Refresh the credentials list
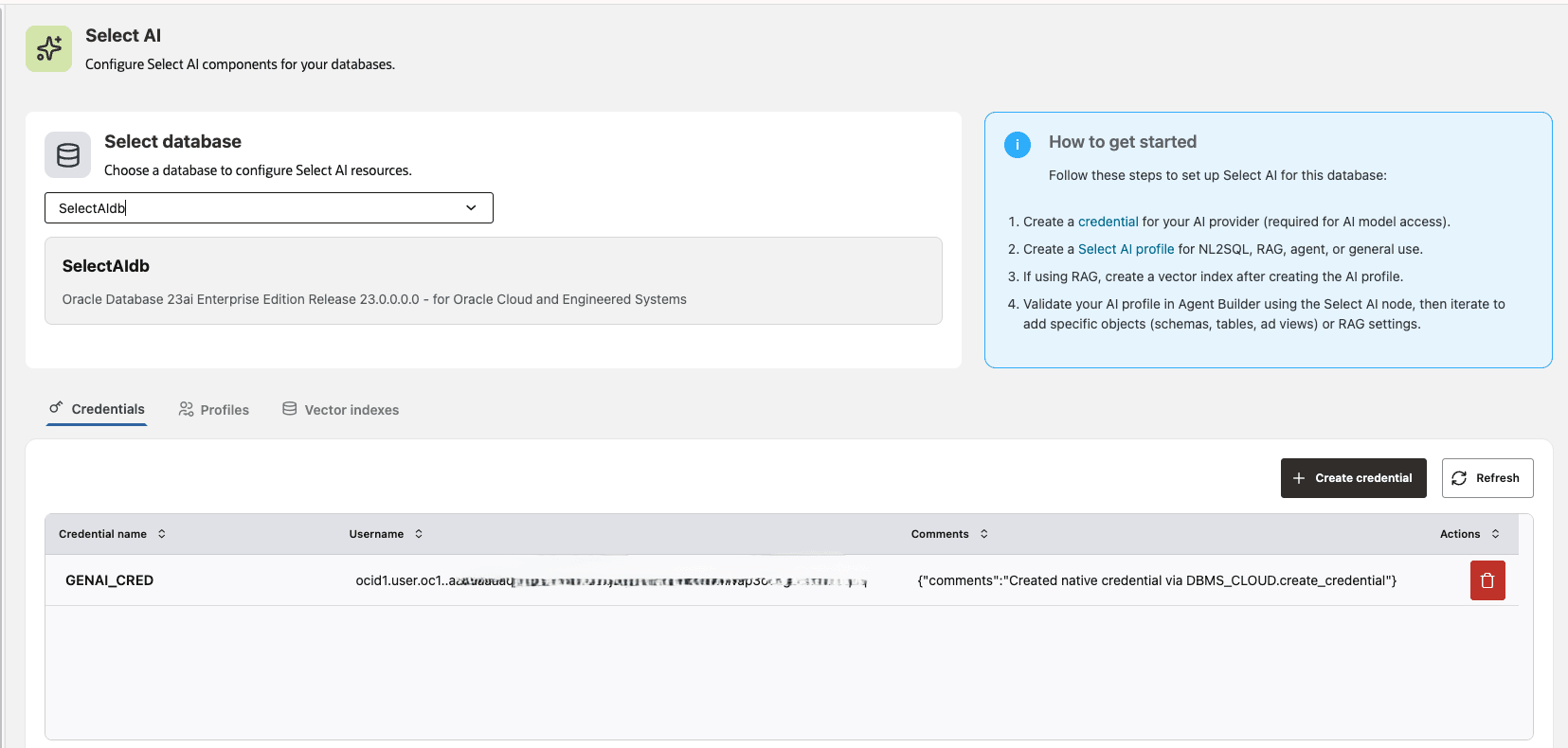Screen dimensions: 1568x748 click(x=1487, y=478)
